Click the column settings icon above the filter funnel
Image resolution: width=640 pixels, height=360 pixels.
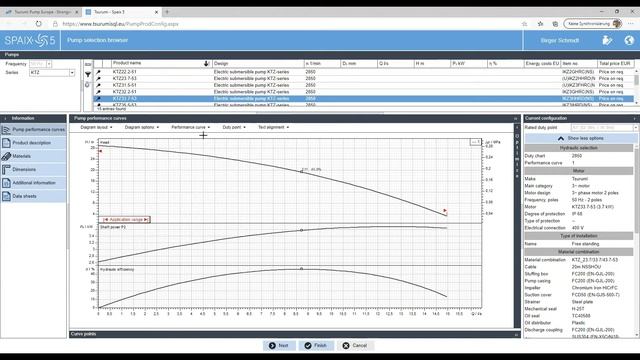click(88, 64)
